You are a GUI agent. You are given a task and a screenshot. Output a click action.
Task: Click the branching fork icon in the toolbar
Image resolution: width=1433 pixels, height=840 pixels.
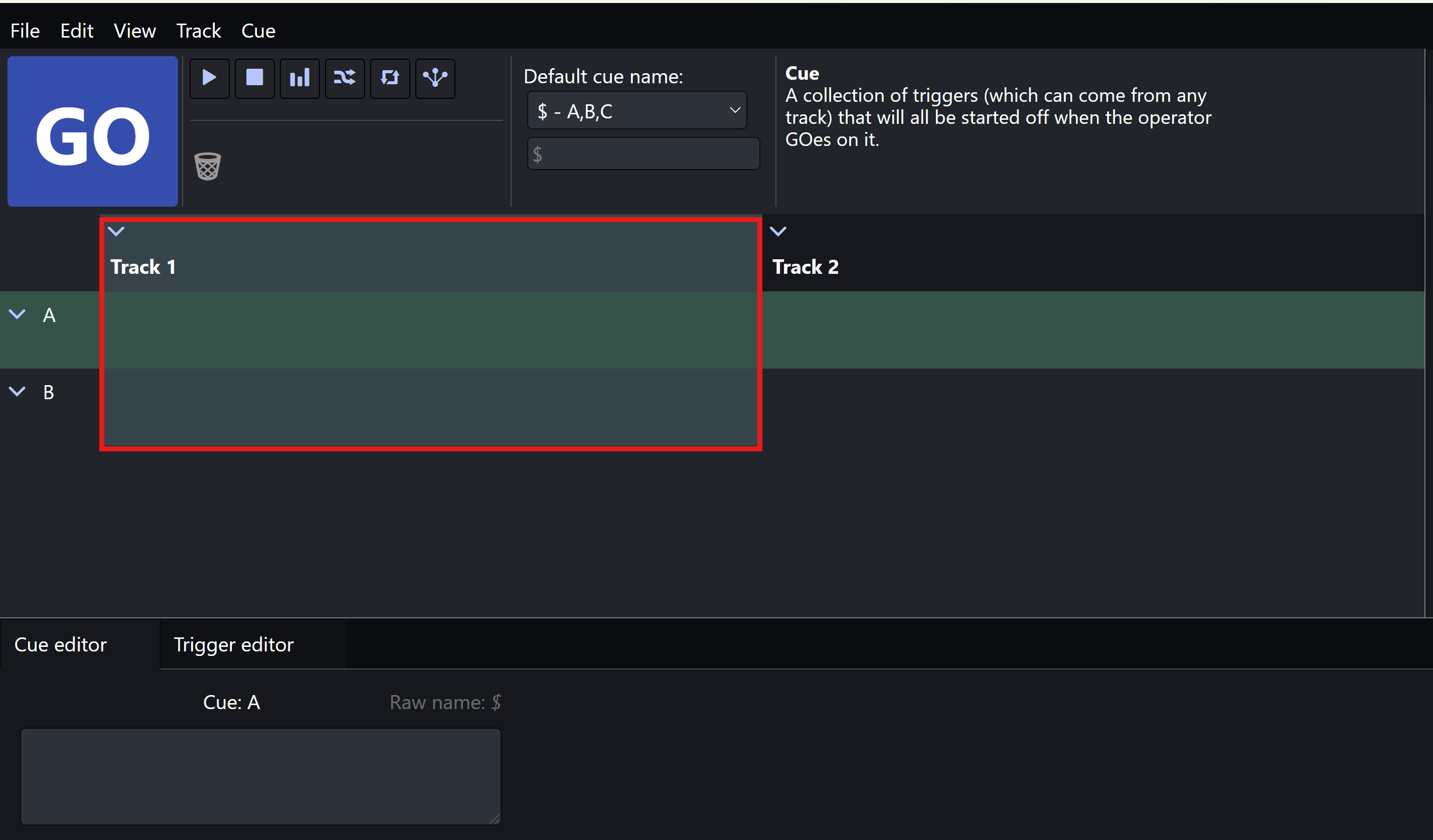coord(435,78)
